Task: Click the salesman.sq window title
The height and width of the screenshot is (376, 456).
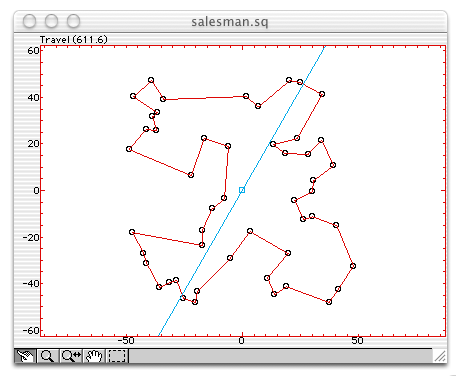Action: click(230, 22)
